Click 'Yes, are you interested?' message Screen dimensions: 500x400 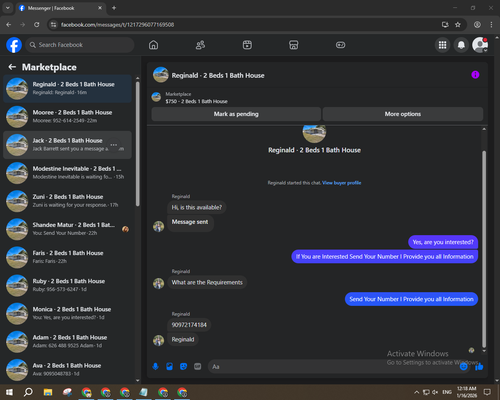click(443, 242)
